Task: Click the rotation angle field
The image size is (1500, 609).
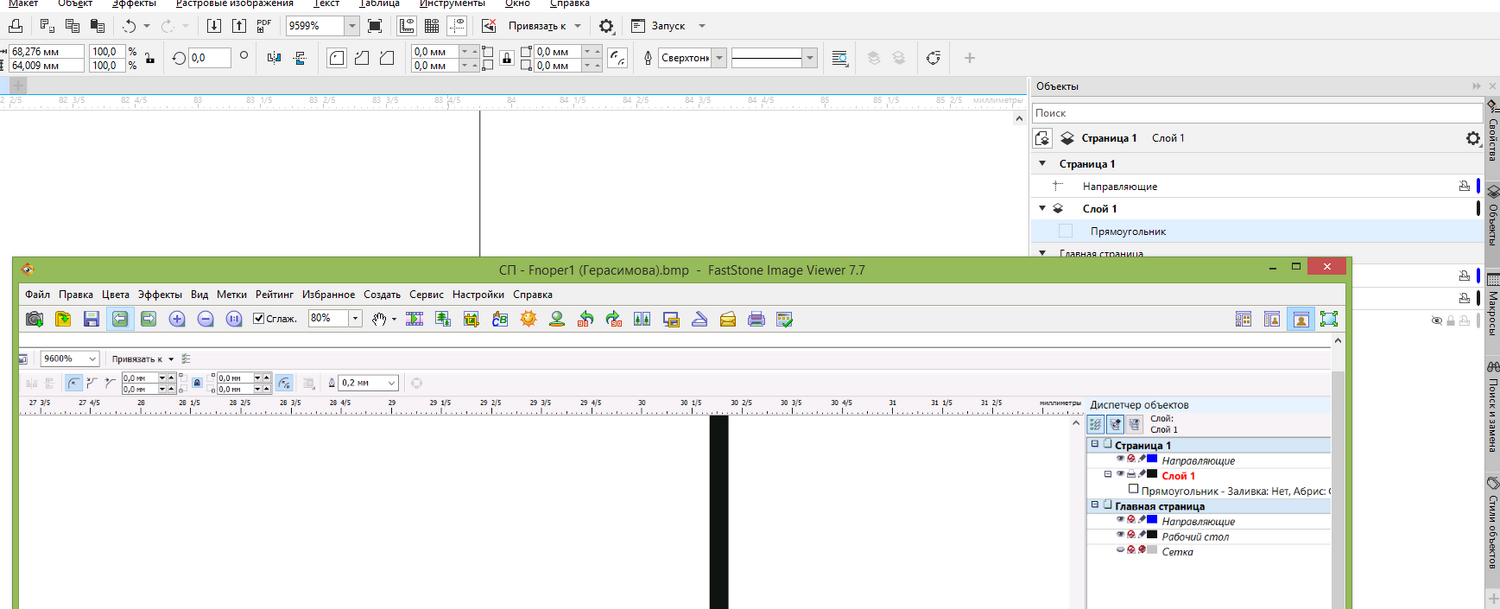Action: (210, 58)
